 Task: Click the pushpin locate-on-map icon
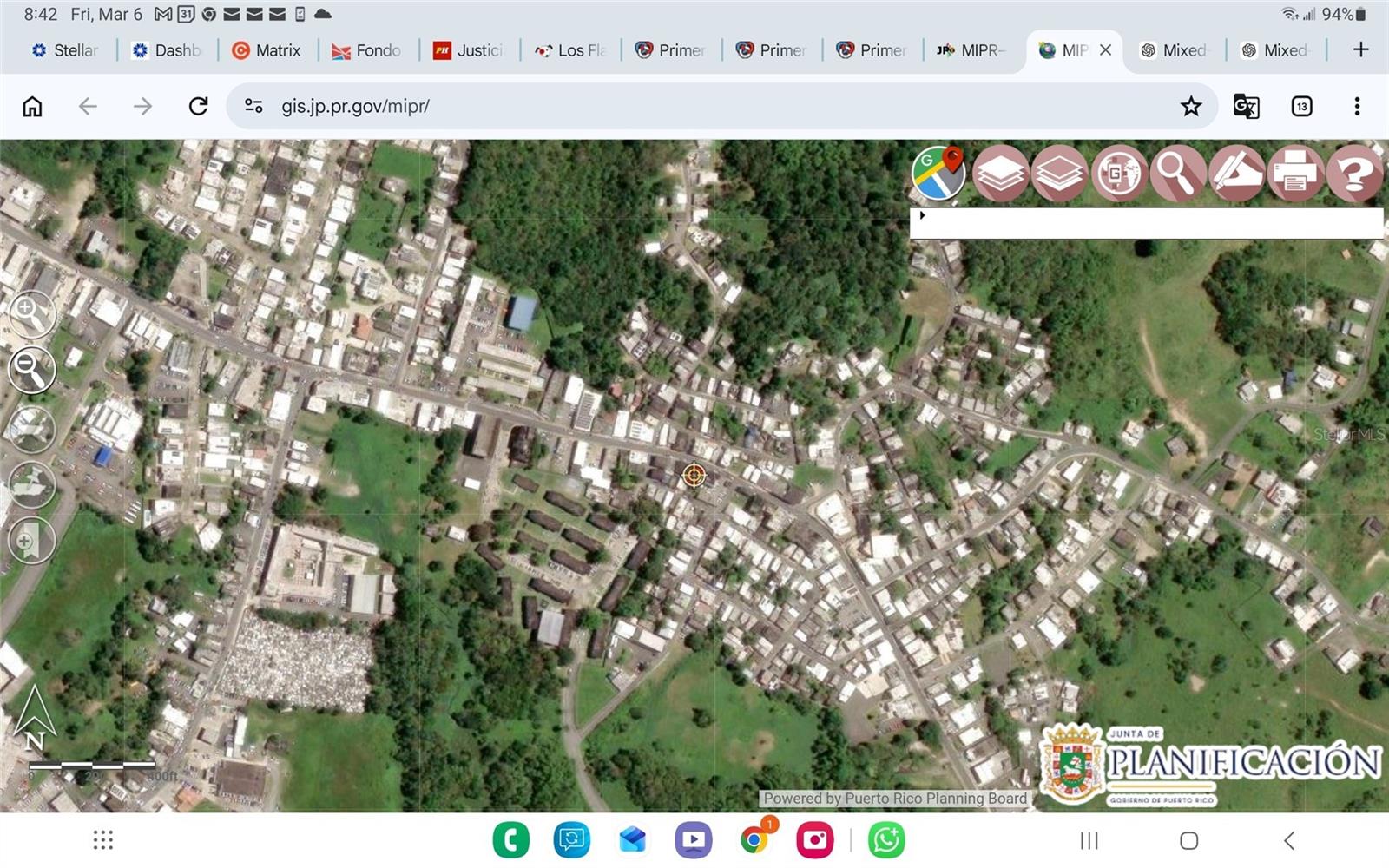tap(32, 484)
